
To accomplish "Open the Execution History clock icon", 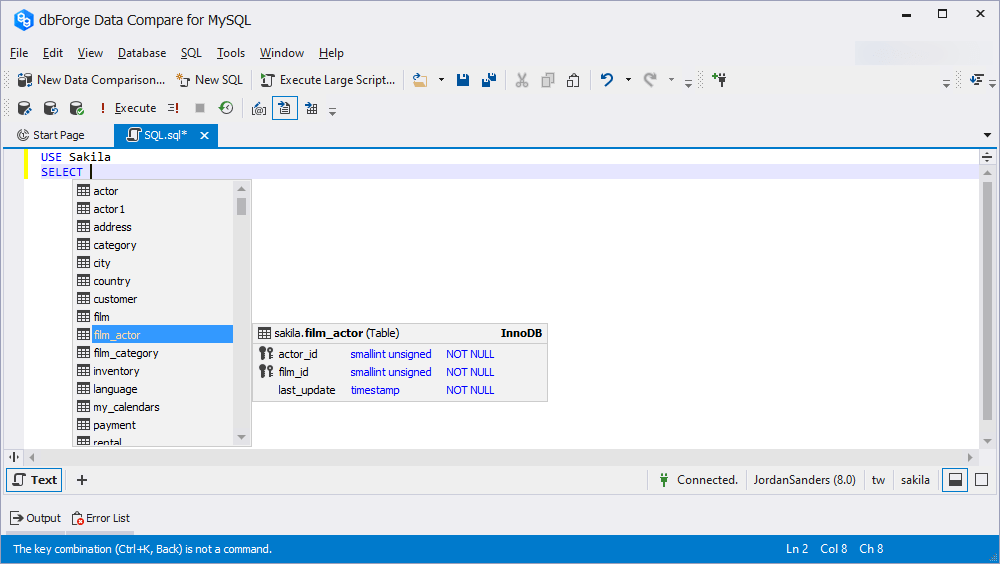I will point(226,108).
